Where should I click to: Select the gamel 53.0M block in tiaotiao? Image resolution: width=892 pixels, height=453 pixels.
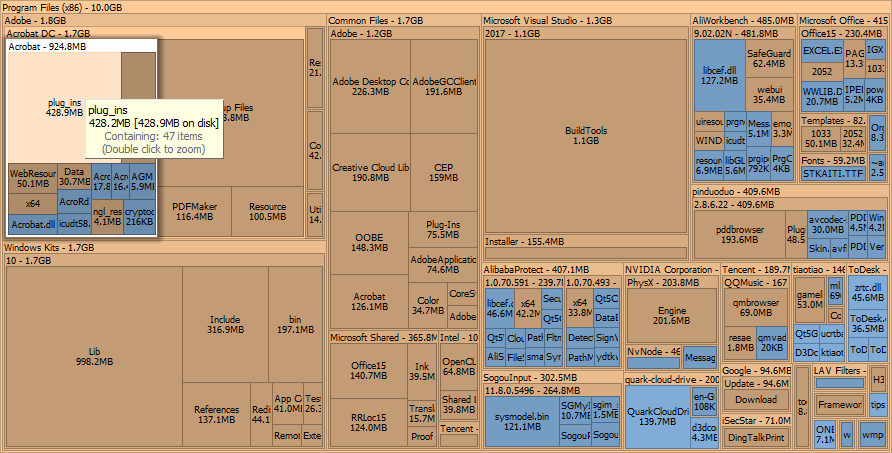tap(810, 299)
